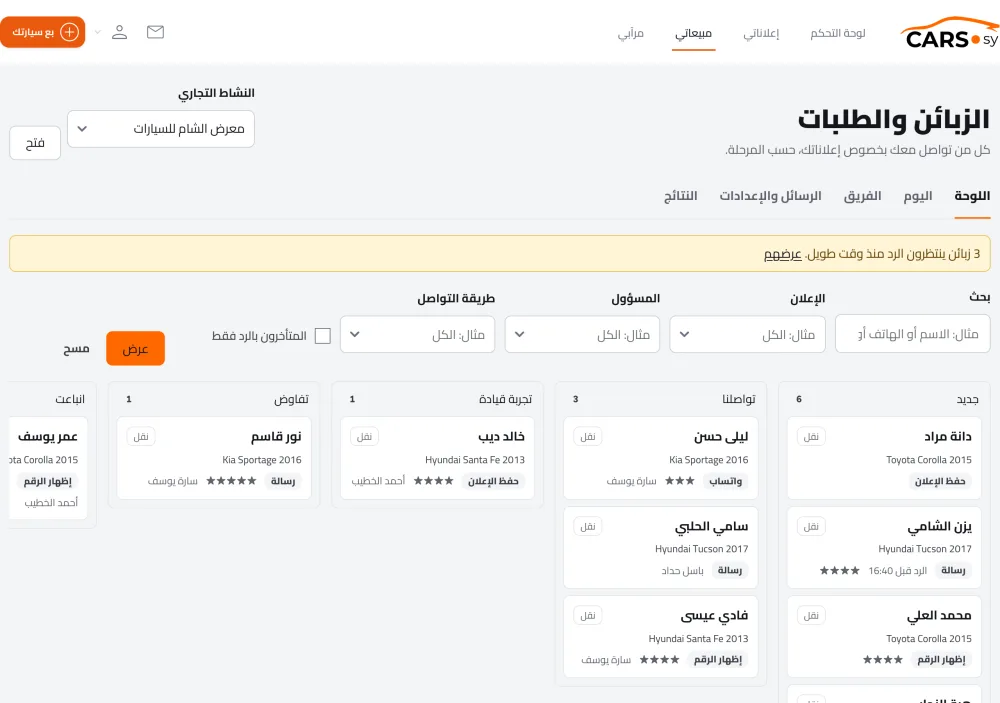Click star rating on نور قاسم card
This screenshot has width=1000, height=703.
pyautogui.click(x=231, y=481)
